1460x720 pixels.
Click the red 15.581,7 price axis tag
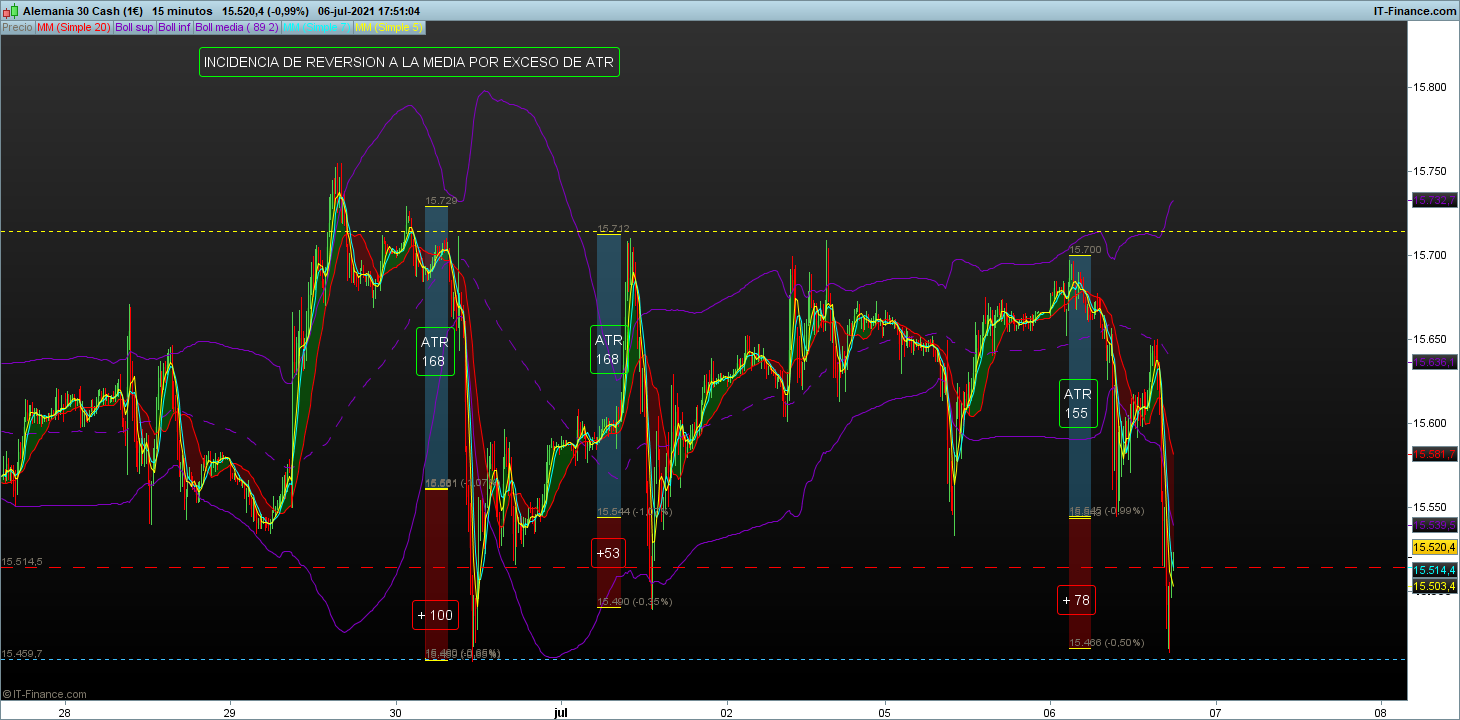[x=1434, y=454]
